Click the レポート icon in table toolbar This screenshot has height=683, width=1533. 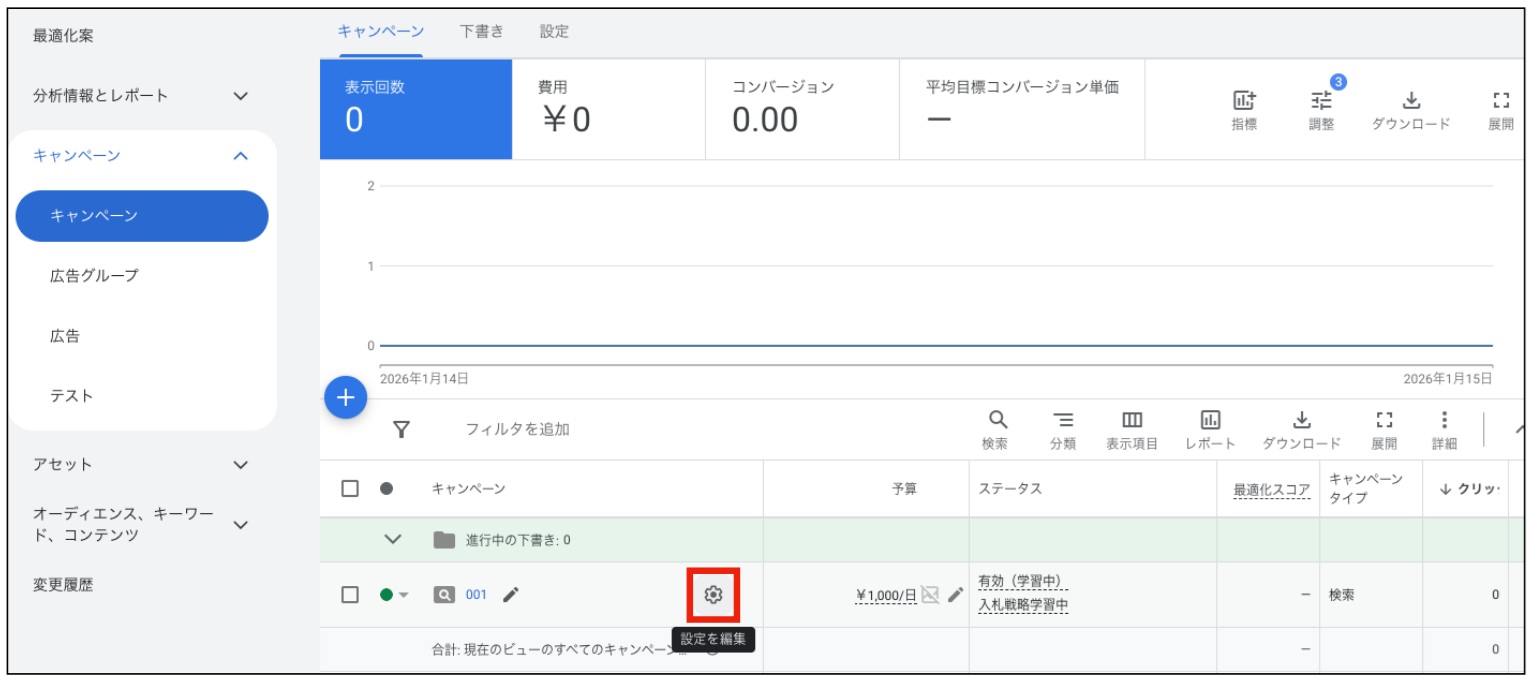tap(1209, 421)
